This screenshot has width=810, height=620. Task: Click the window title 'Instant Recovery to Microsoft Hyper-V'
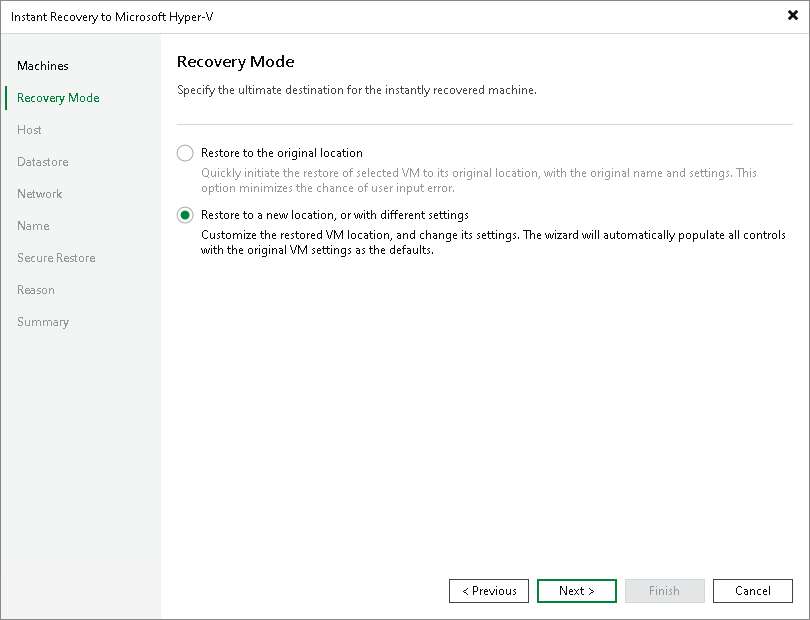(x=112, y=17)
